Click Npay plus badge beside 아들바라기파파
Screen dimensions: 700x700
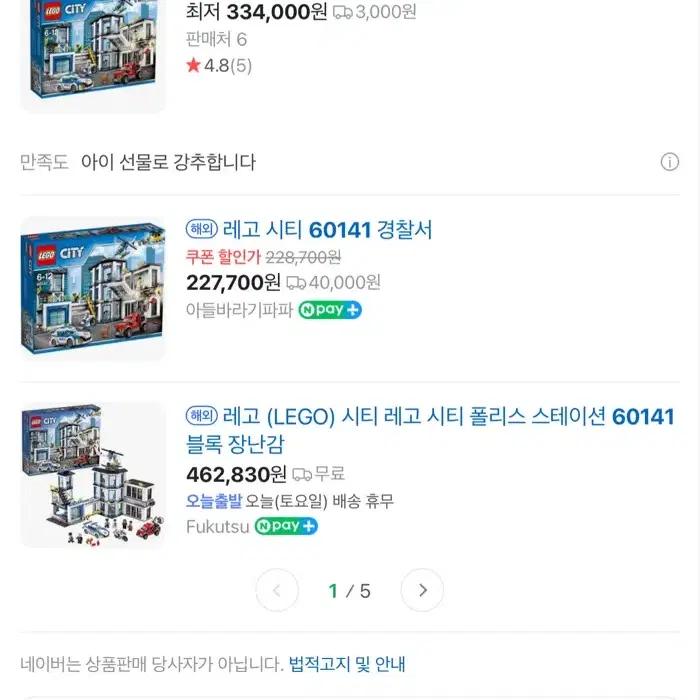tap(330, 309)
